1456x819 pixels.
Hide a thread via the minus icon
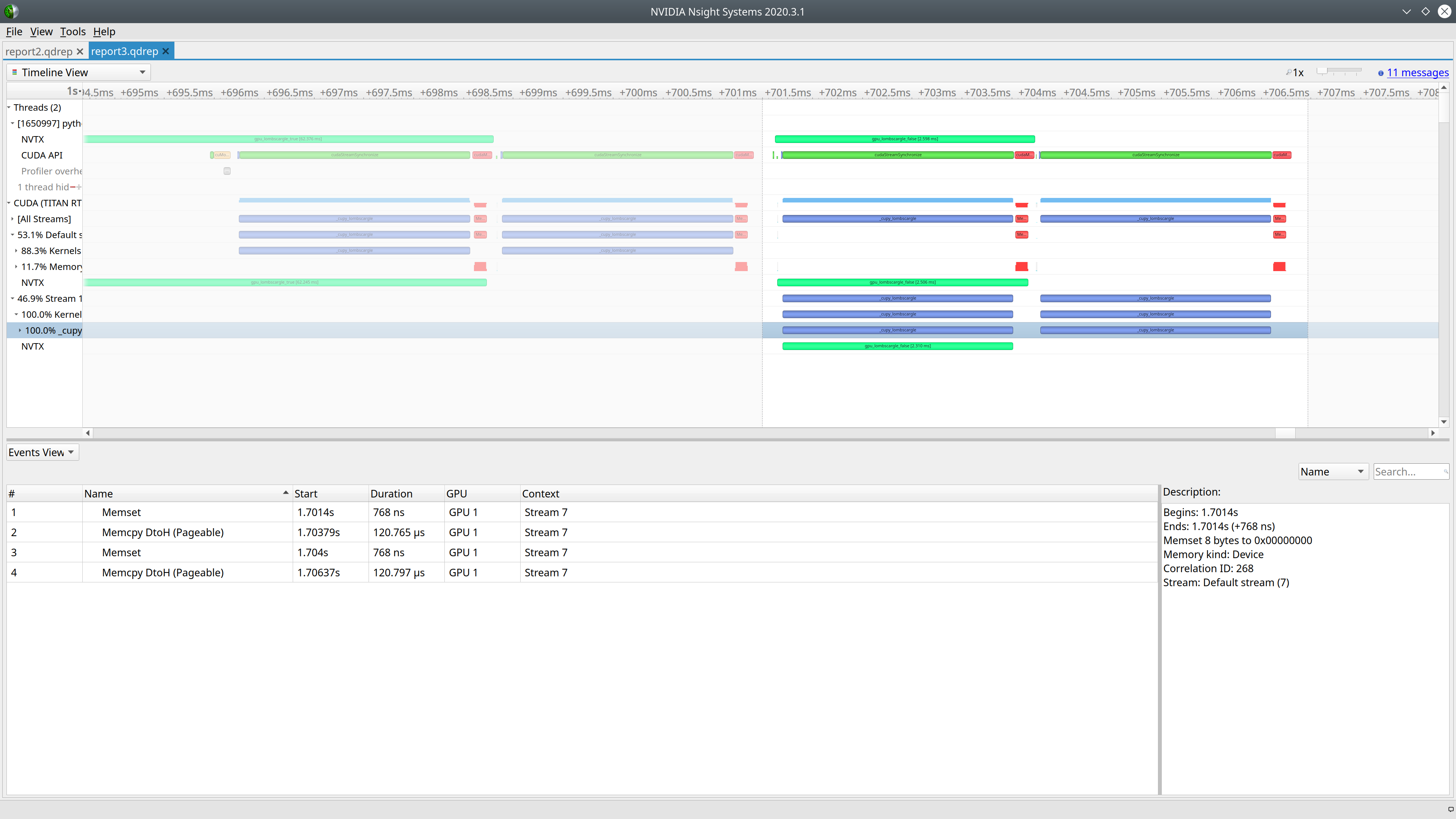click(x=72, y=187)
